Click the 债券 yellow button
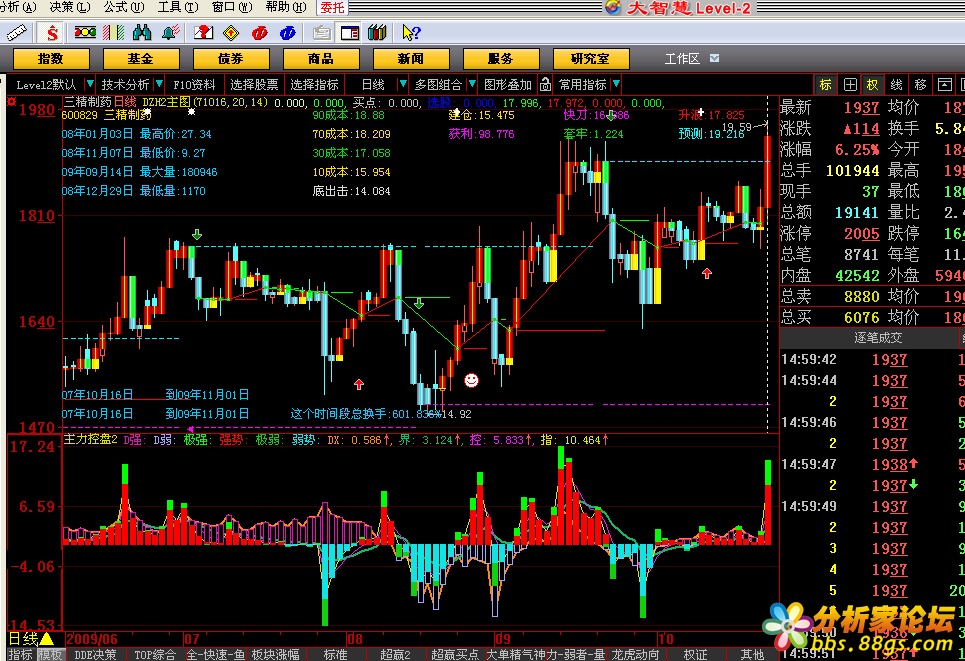 click(231, 59)
